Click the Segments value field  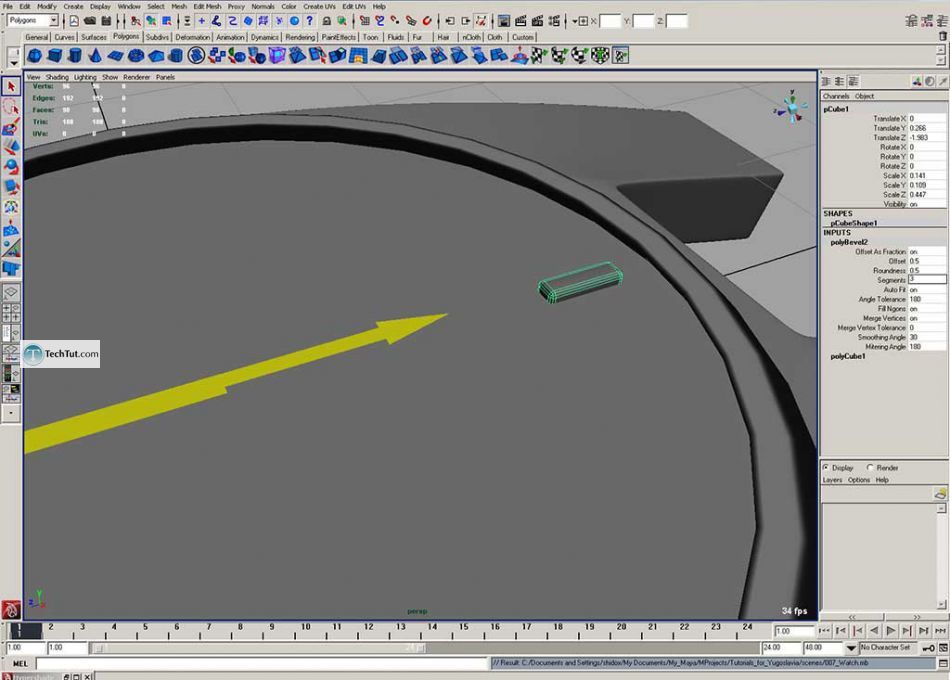pyautogui.click(x=927, y=280)
